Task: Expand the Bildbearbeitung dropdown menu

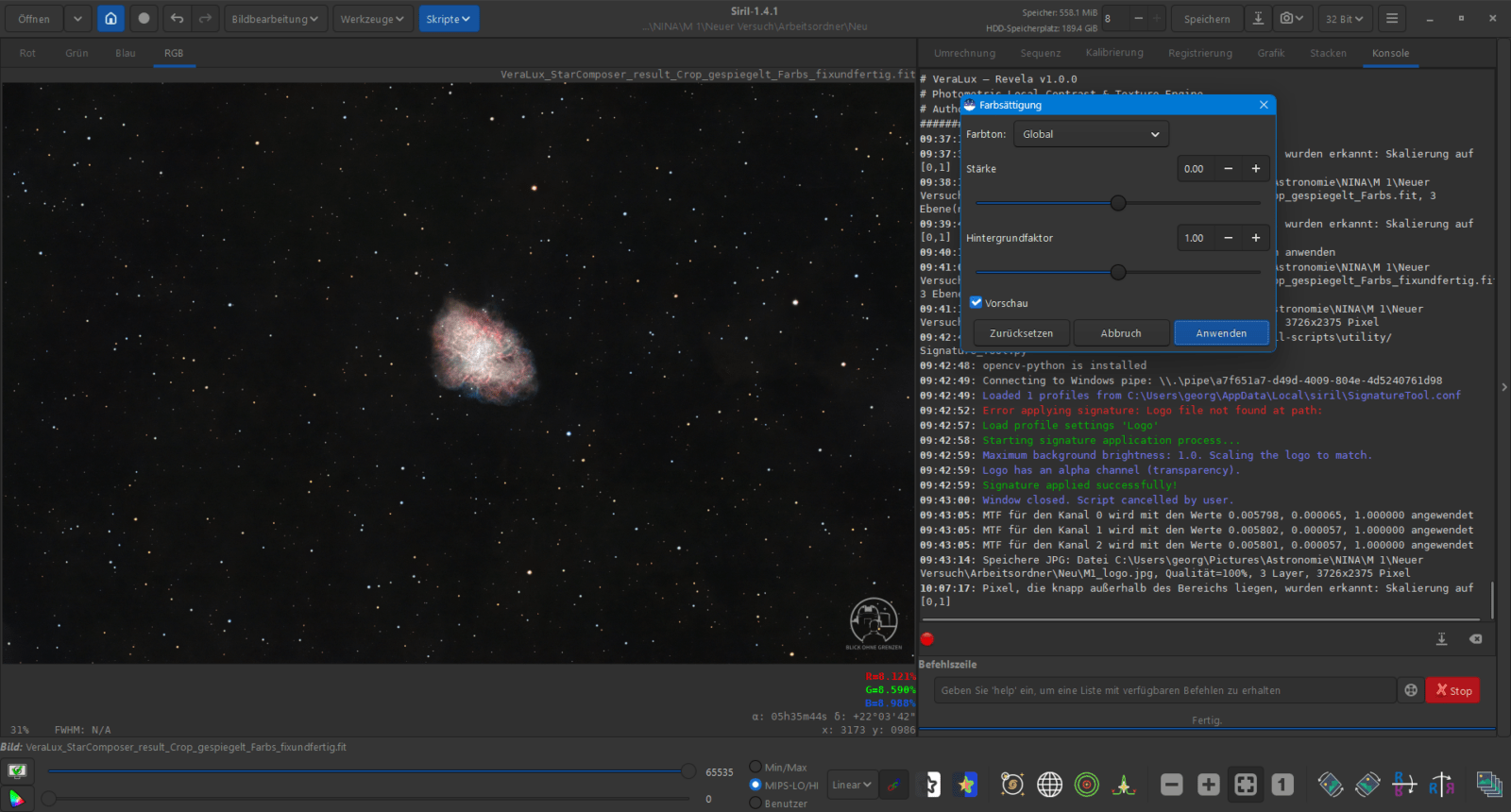Action: tap(275, 19)
